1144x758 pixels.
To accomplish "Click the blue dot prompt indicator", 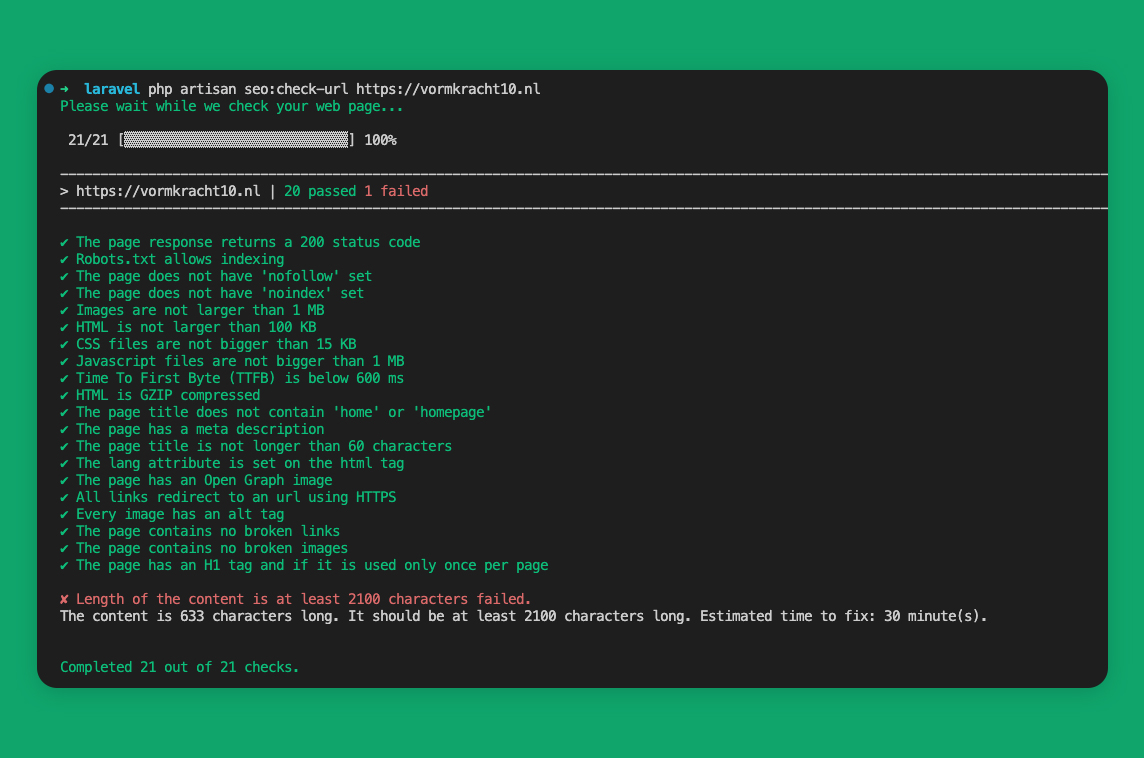I will 49,88.
